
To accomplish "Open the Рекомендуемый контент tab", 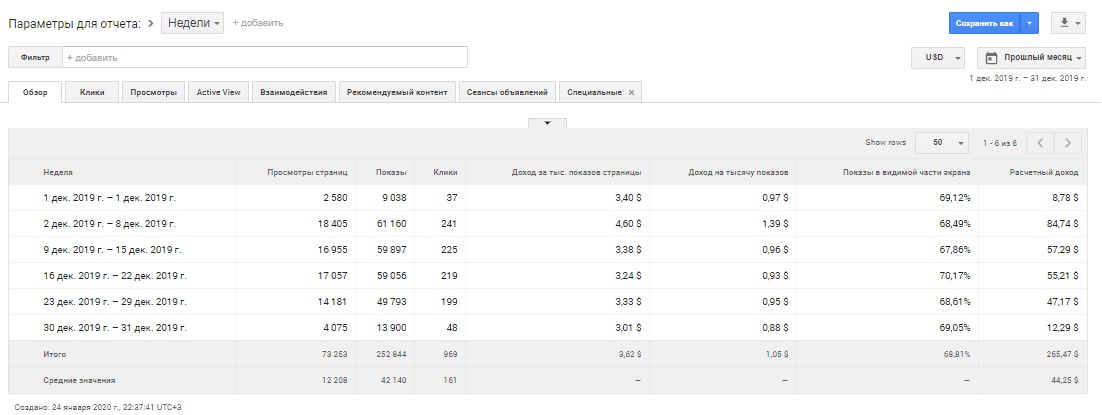I will click(398, 92).
